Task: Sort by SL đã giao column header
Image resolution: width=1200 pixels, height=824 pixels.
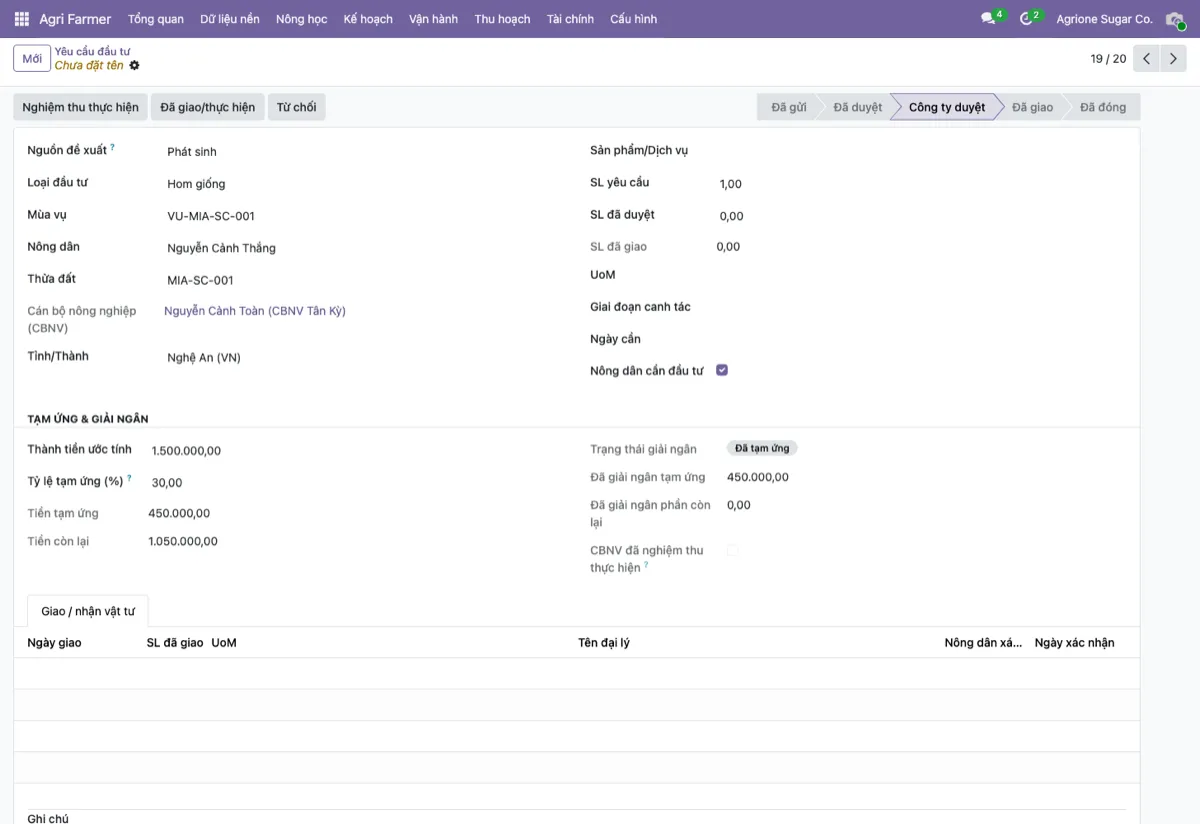Action: pyautogui.click(x=175, y=643)
